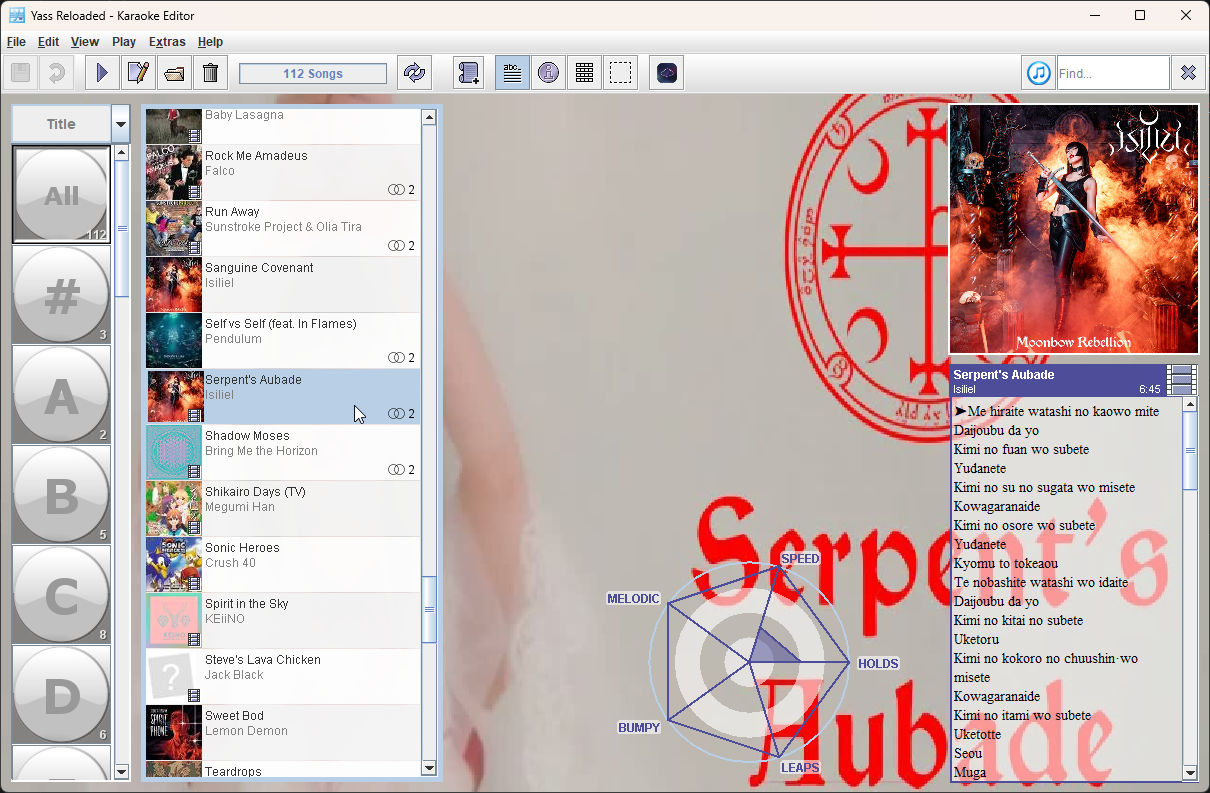
Task: Select Rock Me Amadeus by Falco
Action: (x=283, y=173)
